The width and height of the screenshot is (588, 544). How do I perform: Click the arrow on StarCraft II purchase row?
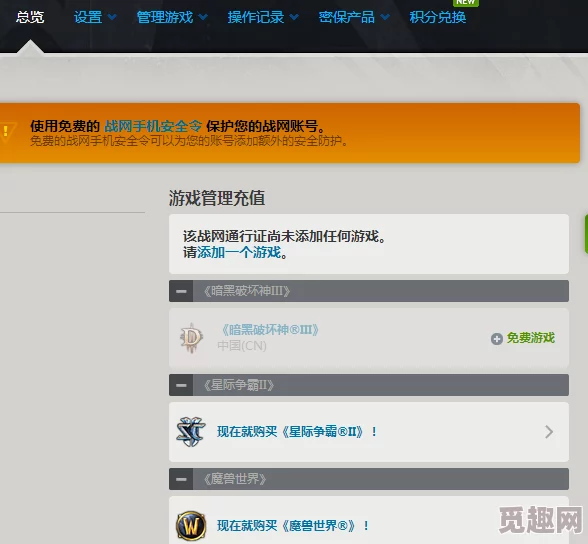click(x=549, y=432)
